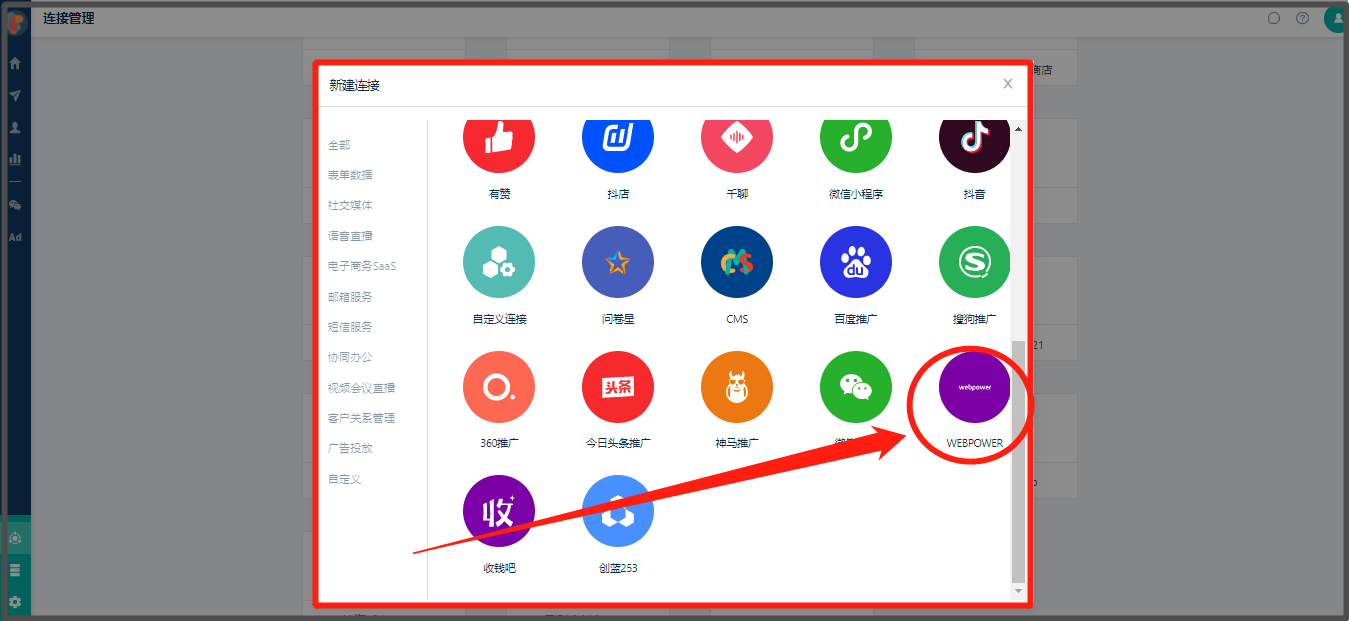Select the 问卷星 star icon

click(618, 262)
